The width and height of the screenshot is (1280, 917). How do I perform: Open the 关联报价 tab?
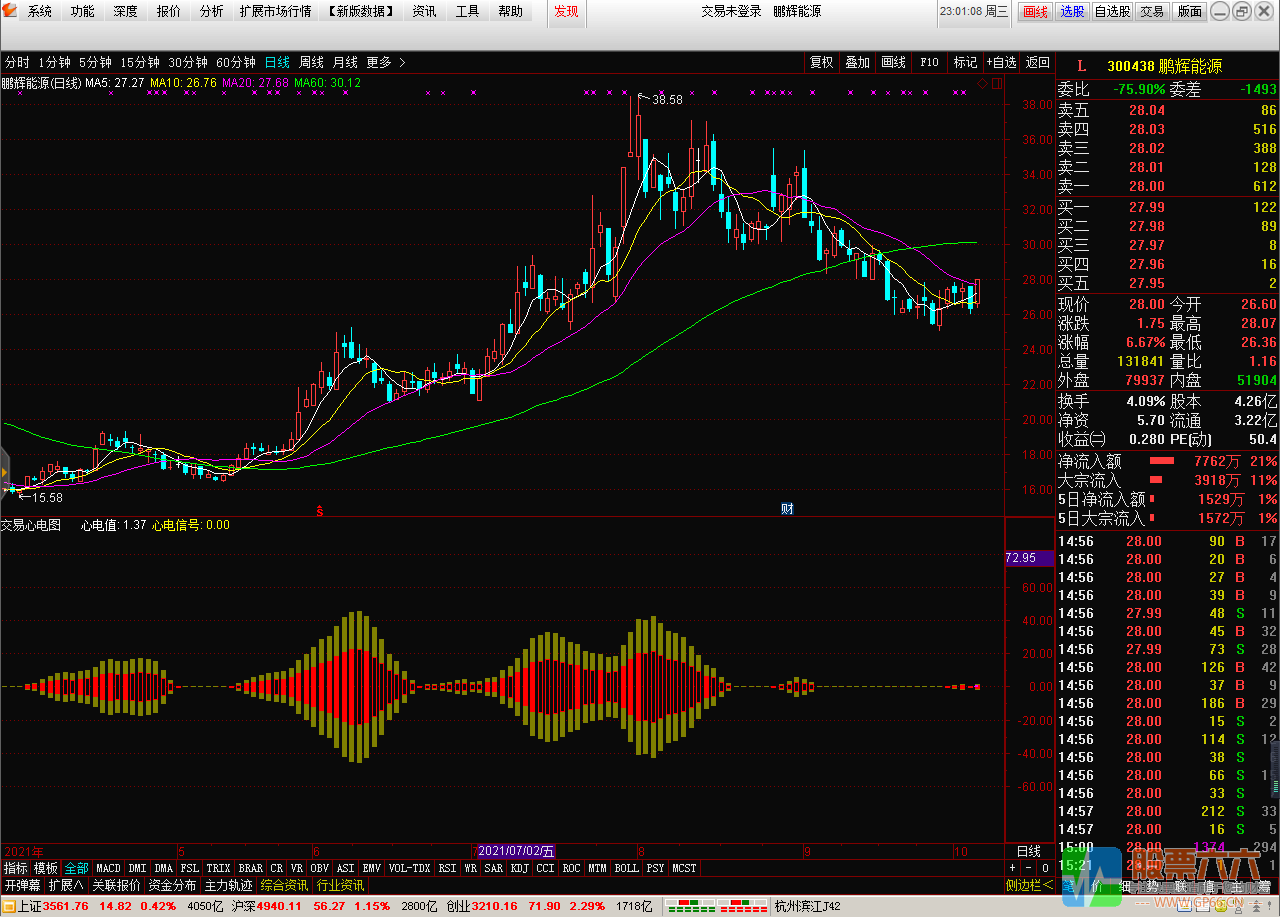point(117,886)
